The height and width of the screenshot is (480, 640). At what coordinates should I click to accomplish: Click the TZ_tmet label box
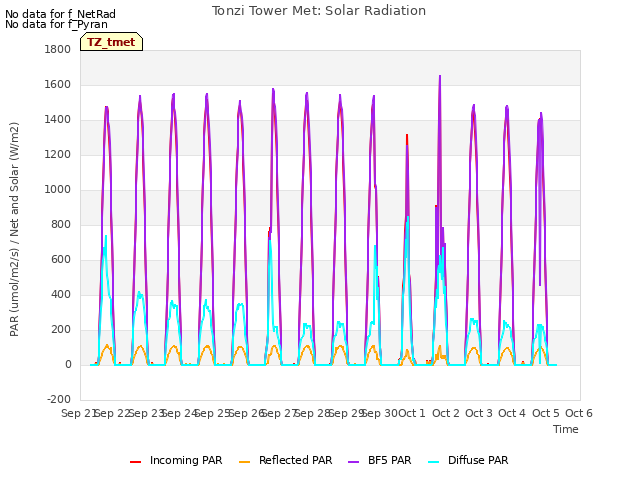point(111,42)
